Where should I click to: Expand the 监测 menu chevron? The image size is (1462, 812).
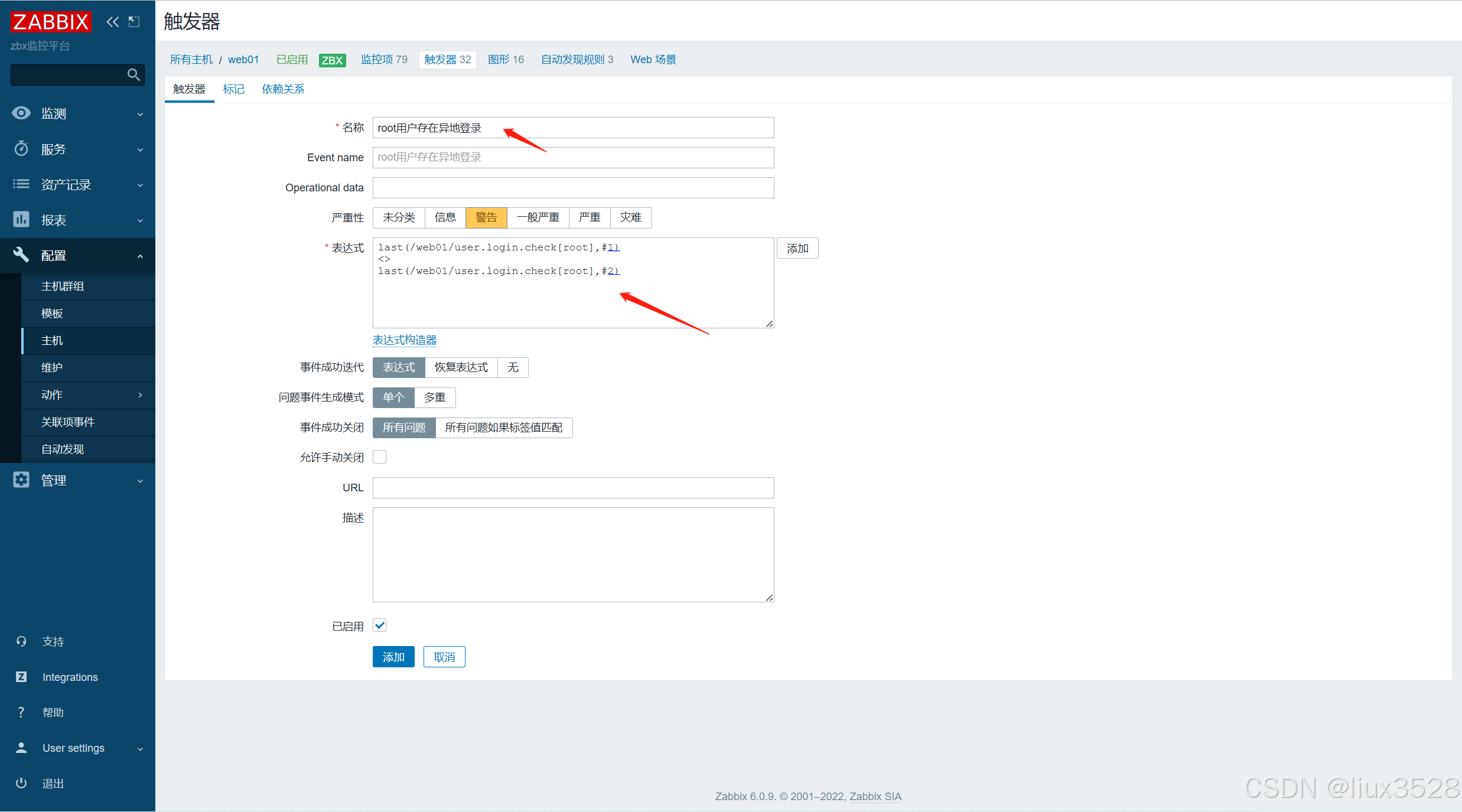[x=141, y=114]
